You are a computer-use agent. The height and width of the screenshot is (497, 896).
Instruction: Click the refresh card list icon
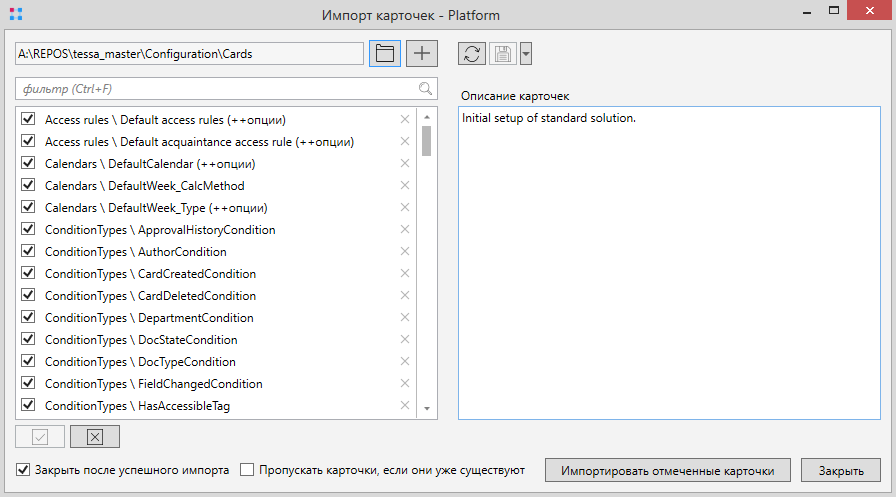tap(473, 54)
